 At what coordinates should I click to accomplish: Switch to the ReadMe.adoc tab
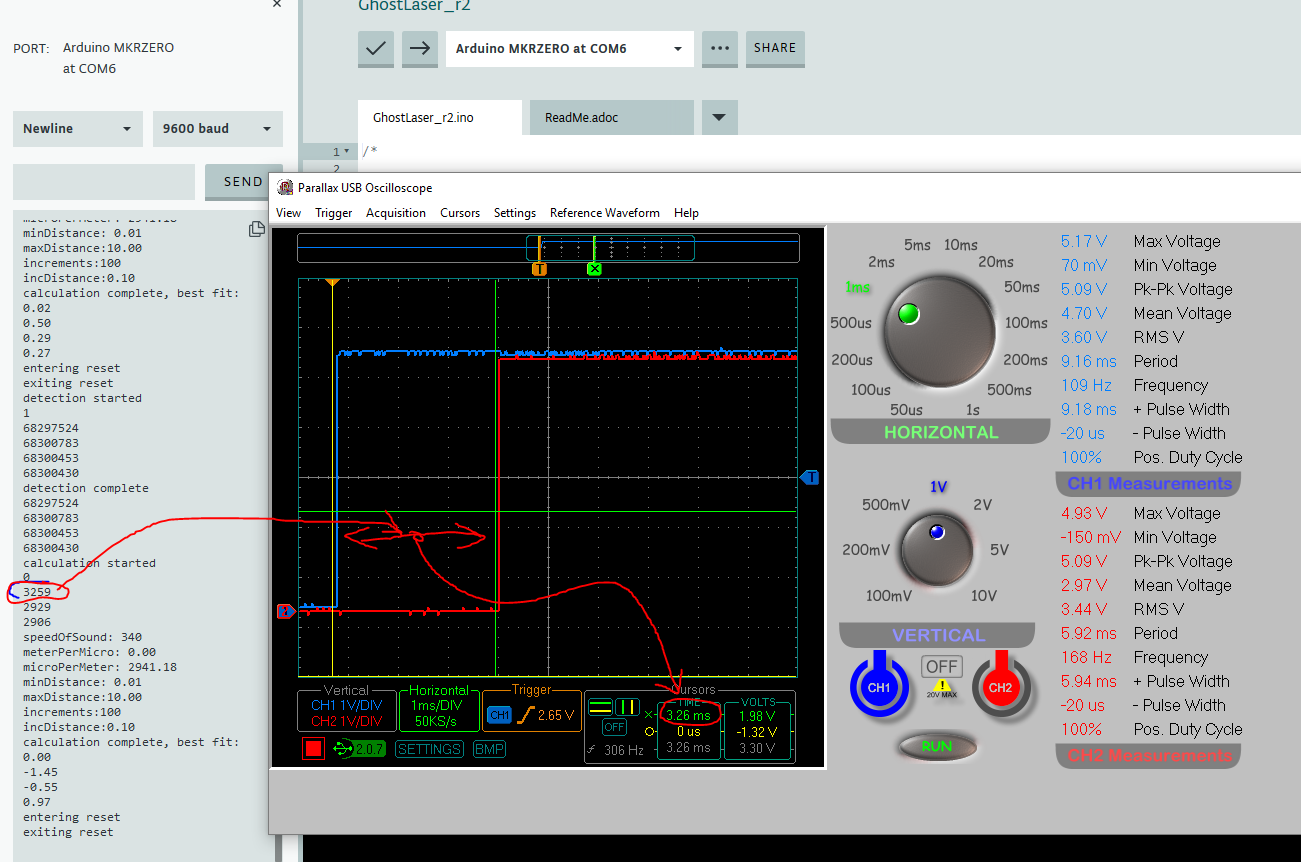[x=611, y=118]
